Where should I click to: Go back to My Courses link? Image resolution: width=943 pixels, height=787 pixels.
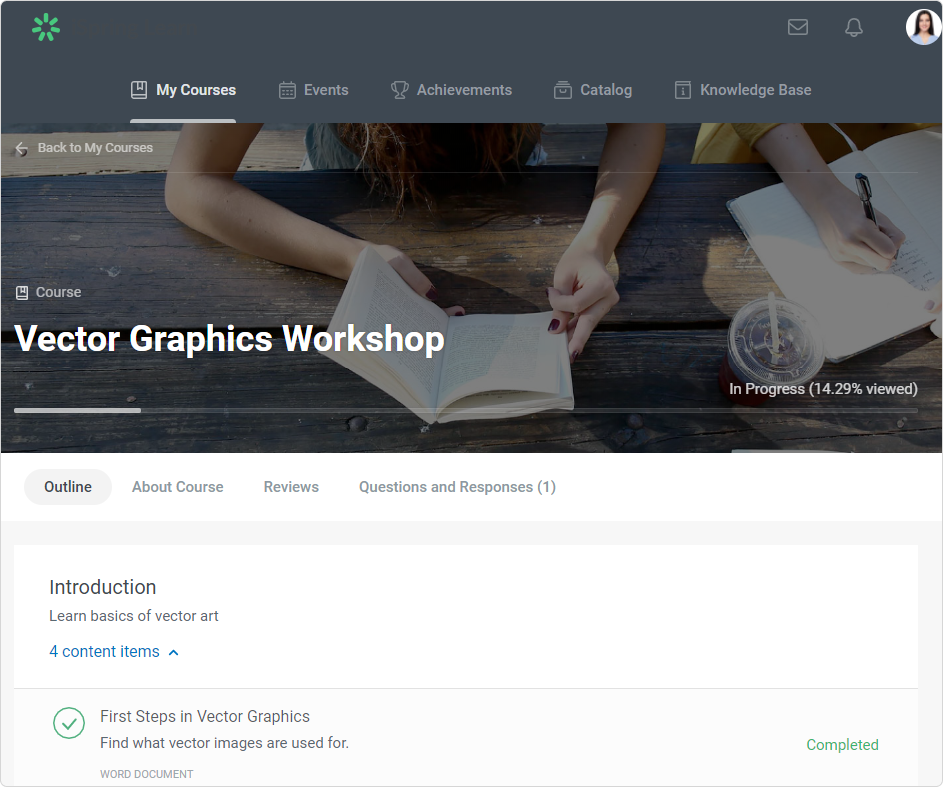tap(95, 148)
